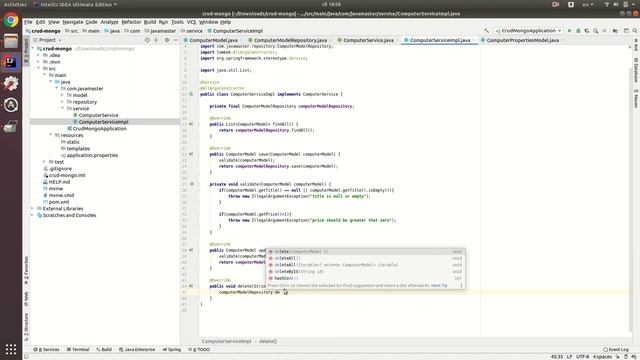Switch to ComputerModel.java tab
Viewport: 640px width, 360px height.
(213, 40)
